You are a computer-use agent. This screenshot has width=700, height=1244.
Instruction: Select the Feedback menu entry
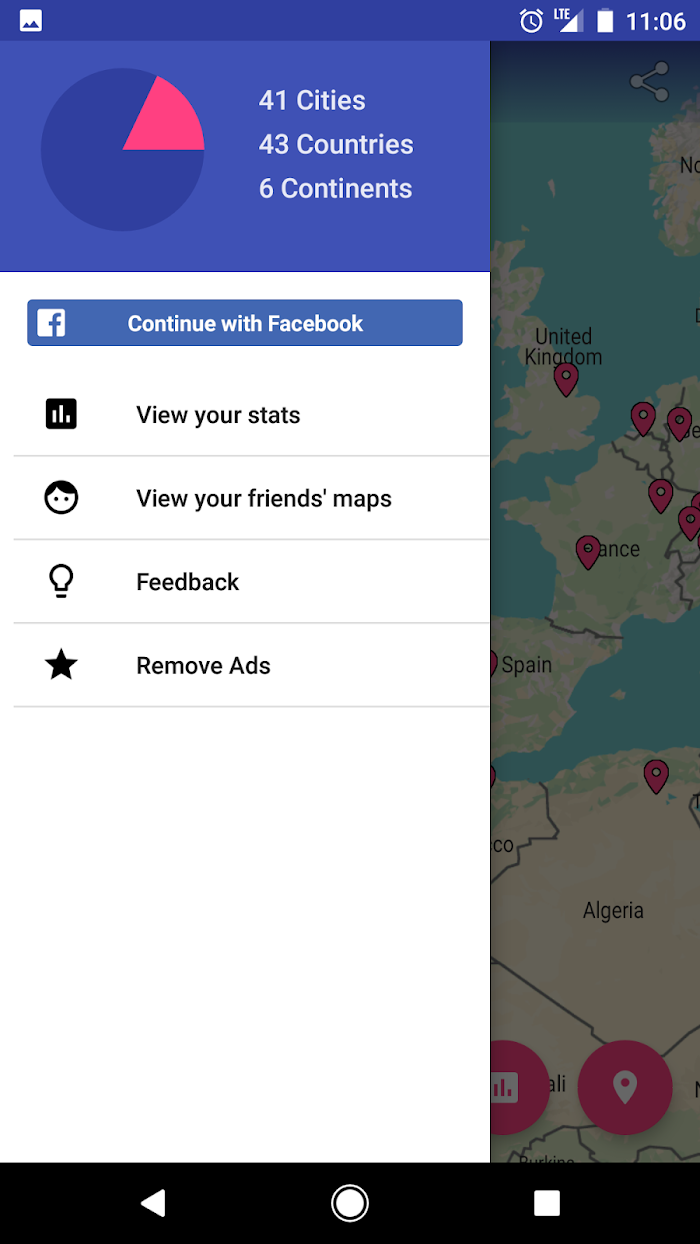[252, 582]
